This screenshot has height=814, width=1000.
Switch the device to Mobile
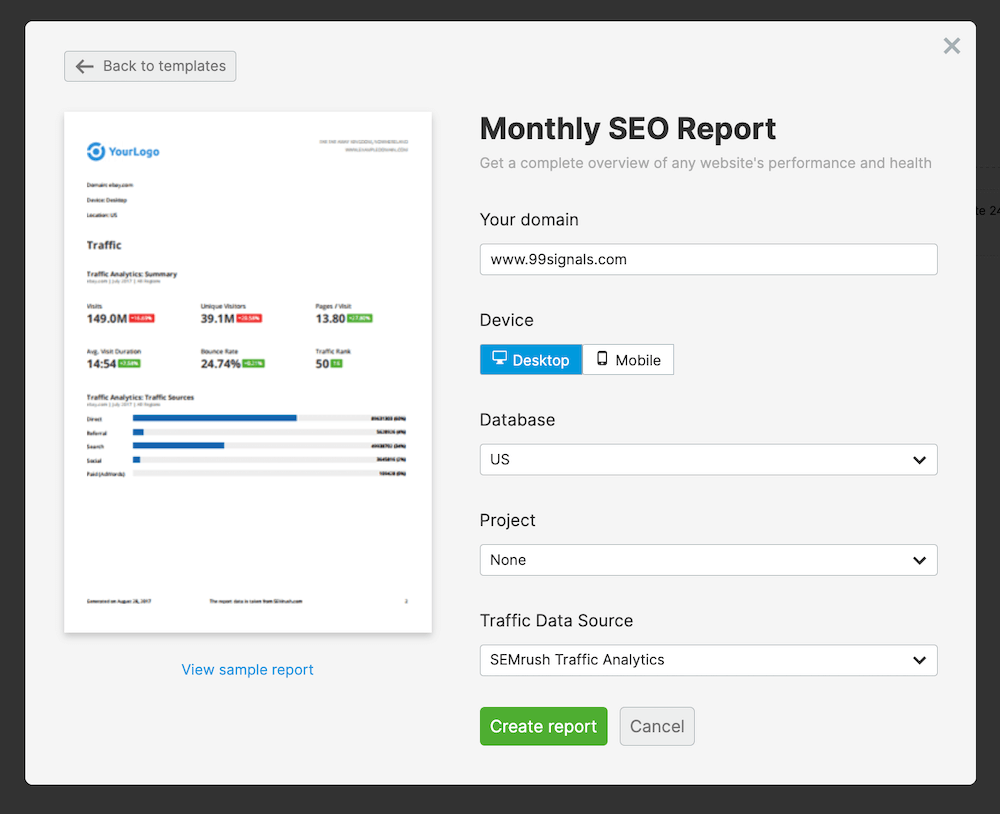click(x=628, y=360)
